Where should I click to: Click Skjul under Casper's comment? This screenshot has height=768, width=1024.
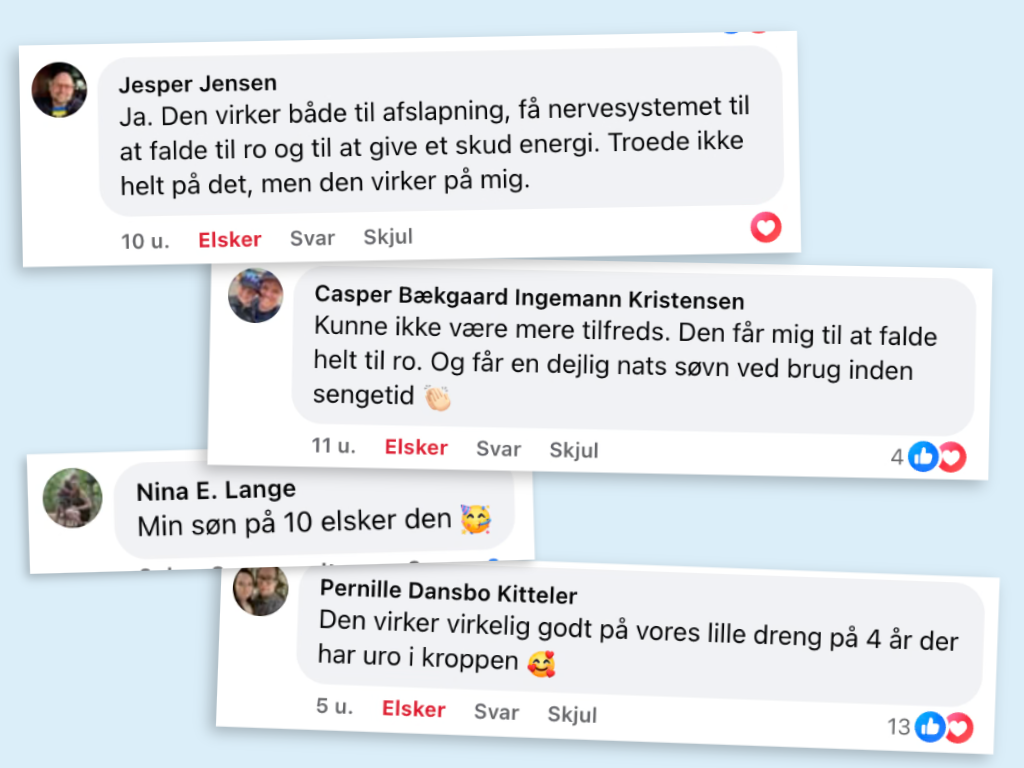pos(574,450)
